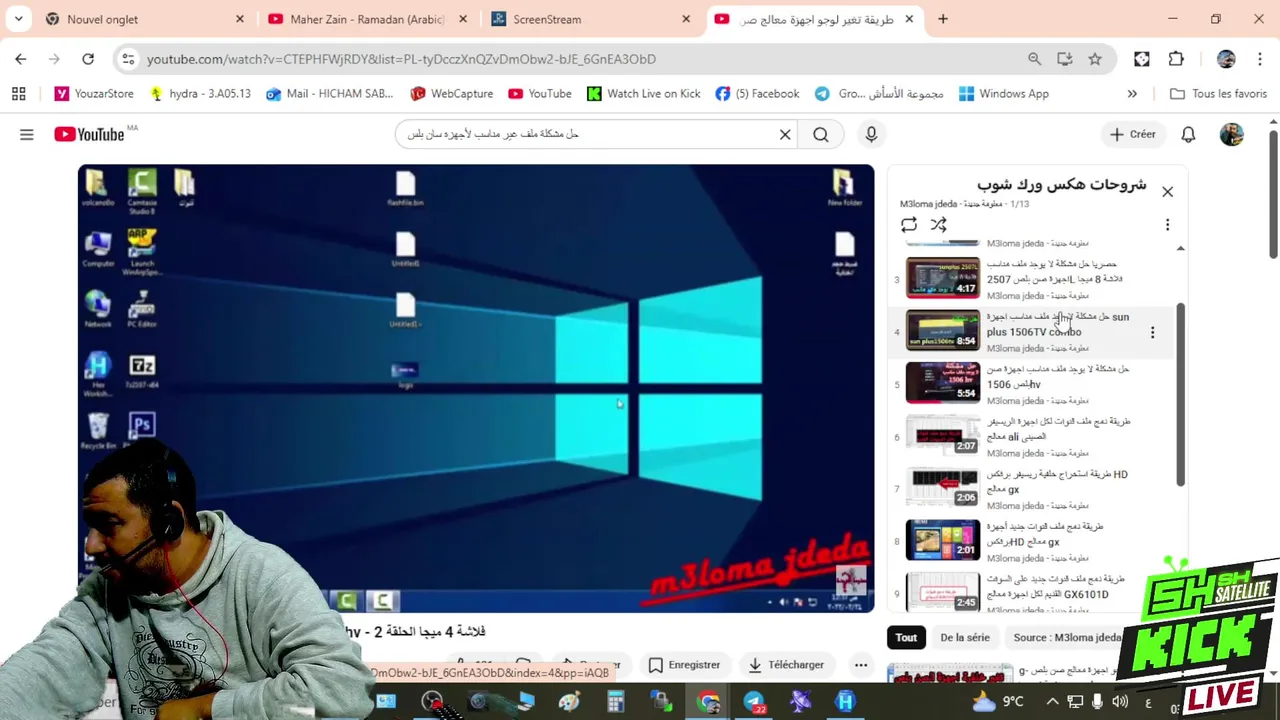Show hidden system tray icons
This screenshot has height=720, width=1280.
[1052, 701]
